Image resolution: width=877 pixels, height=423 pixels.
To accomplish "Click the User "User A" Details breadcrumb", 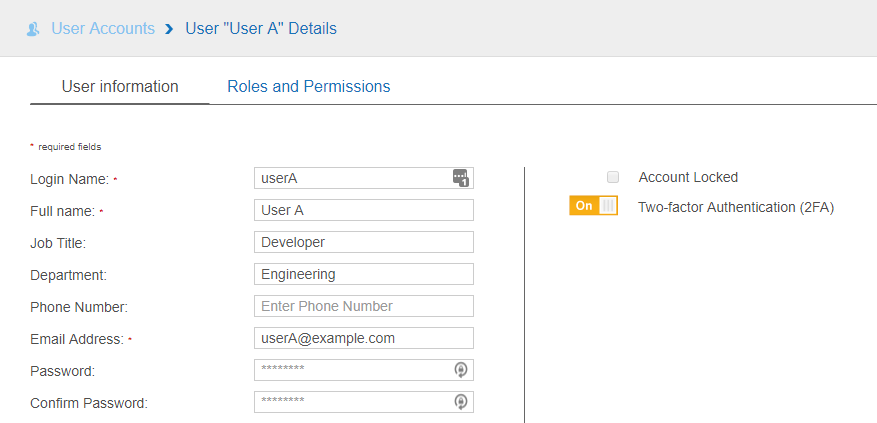I will click(261, 29).
